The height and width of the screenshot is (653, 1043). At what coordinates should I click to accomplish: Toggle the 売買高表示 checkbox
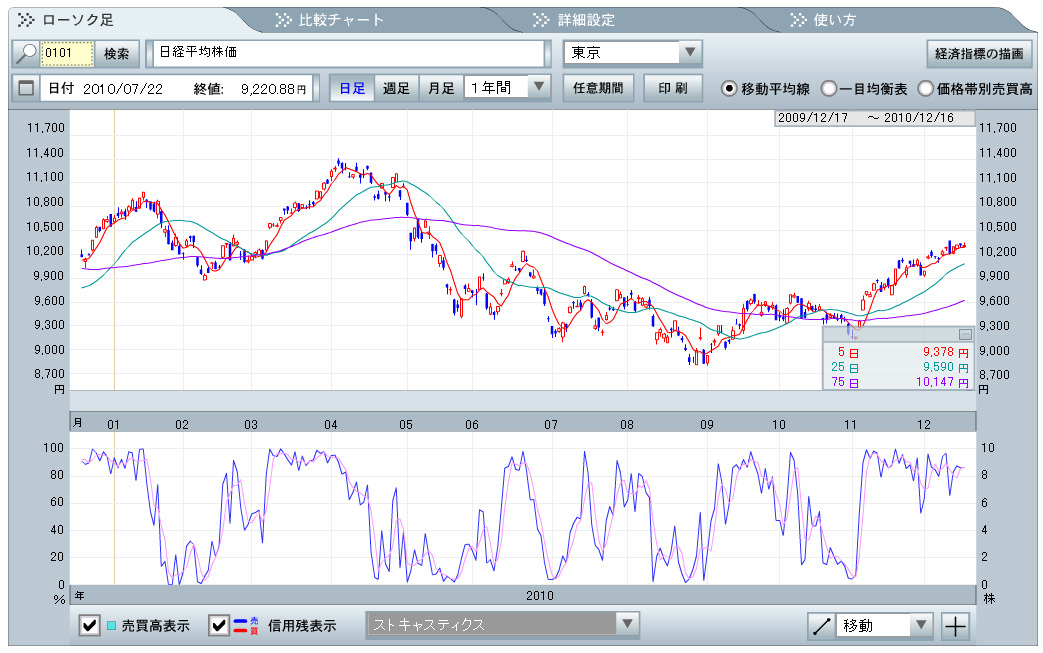point(89,626)
